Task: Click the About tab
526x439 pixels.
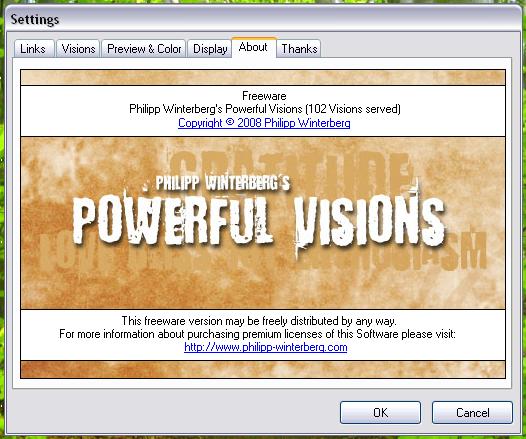Action: click(x=254, y=47)
